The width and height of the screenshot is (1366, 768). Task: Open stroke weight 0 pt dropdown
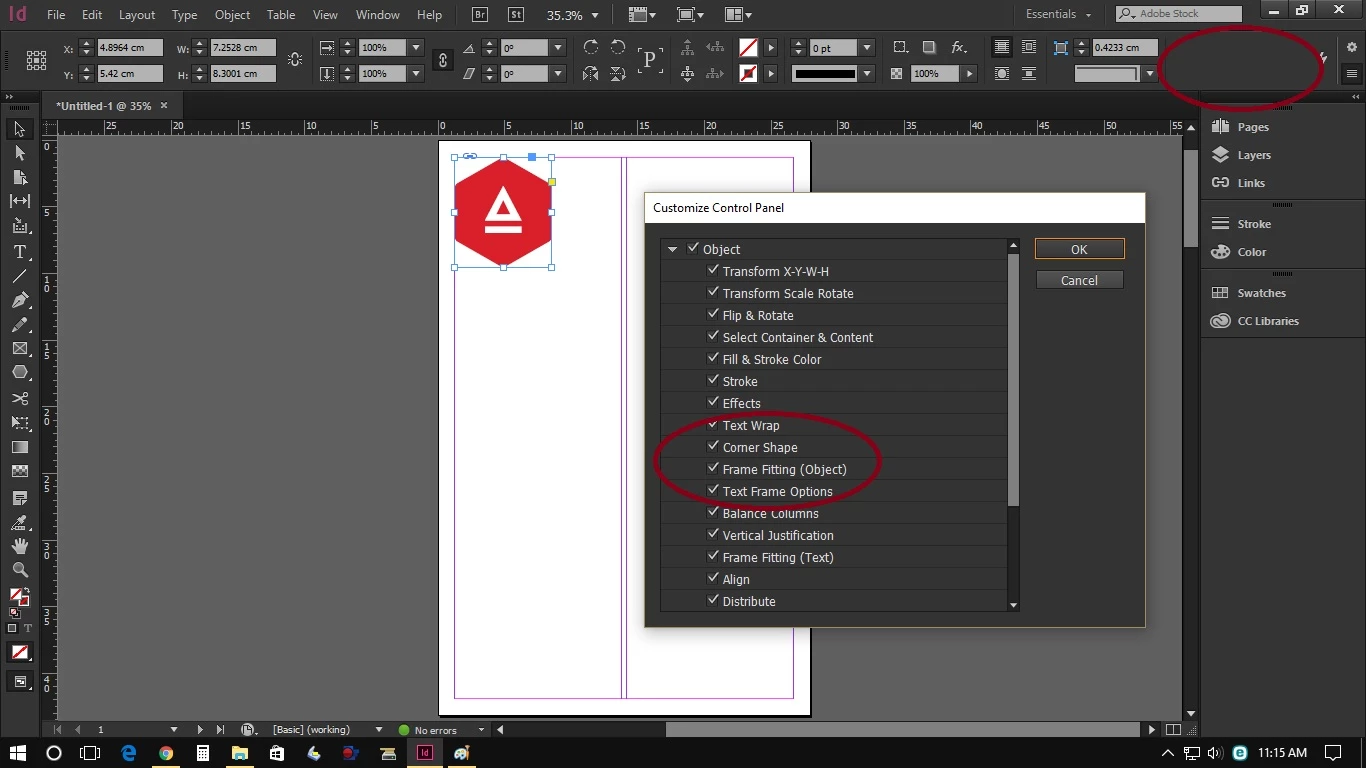coord(867,47)
